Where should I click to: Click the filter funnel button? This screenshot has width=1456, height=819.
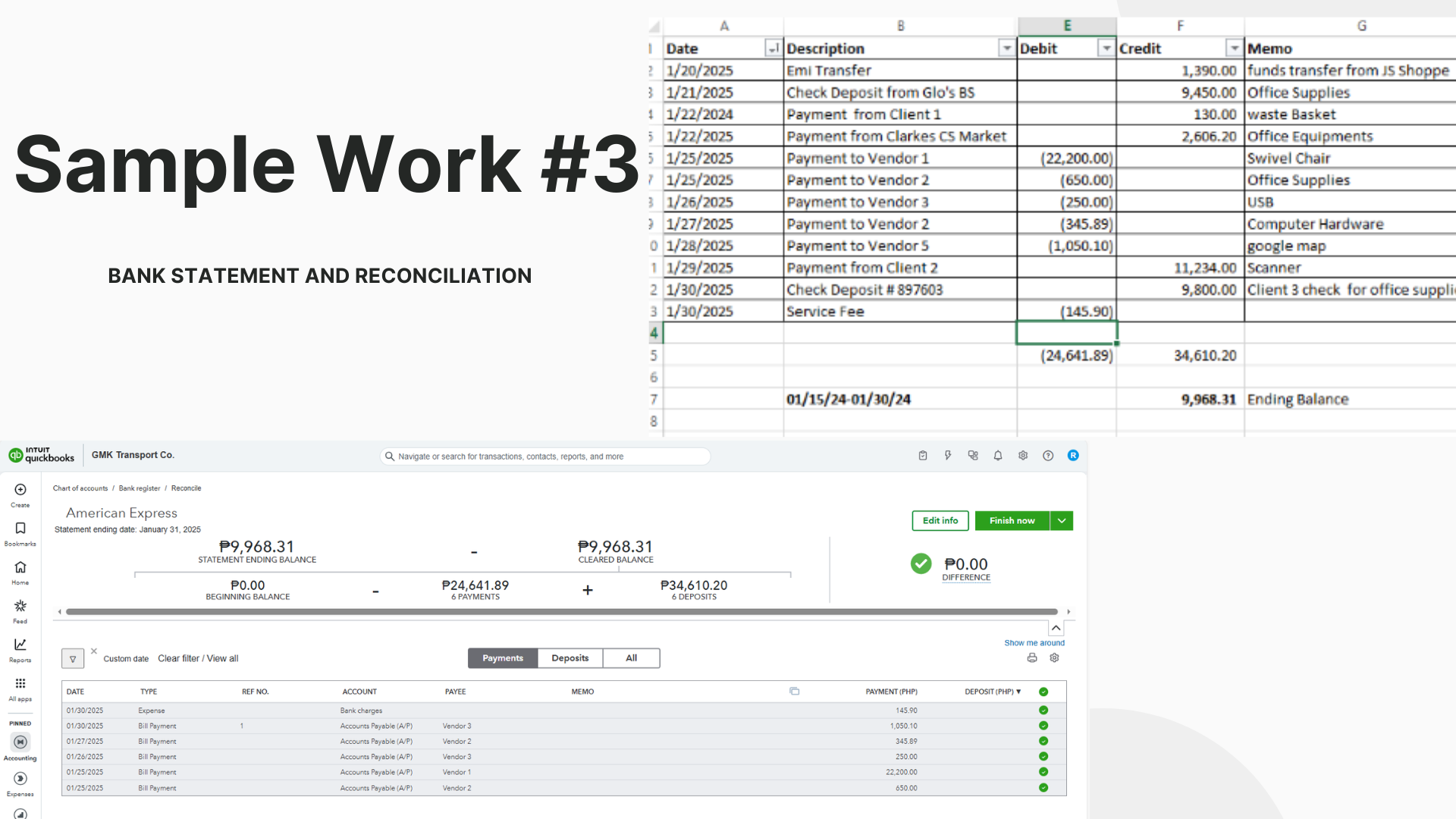(x=73, y=659)
